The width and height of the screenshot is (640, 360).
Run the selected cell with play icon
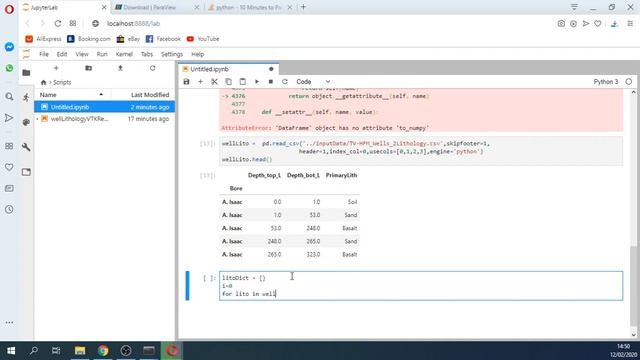pyautogui.click(x=257, y=82)
